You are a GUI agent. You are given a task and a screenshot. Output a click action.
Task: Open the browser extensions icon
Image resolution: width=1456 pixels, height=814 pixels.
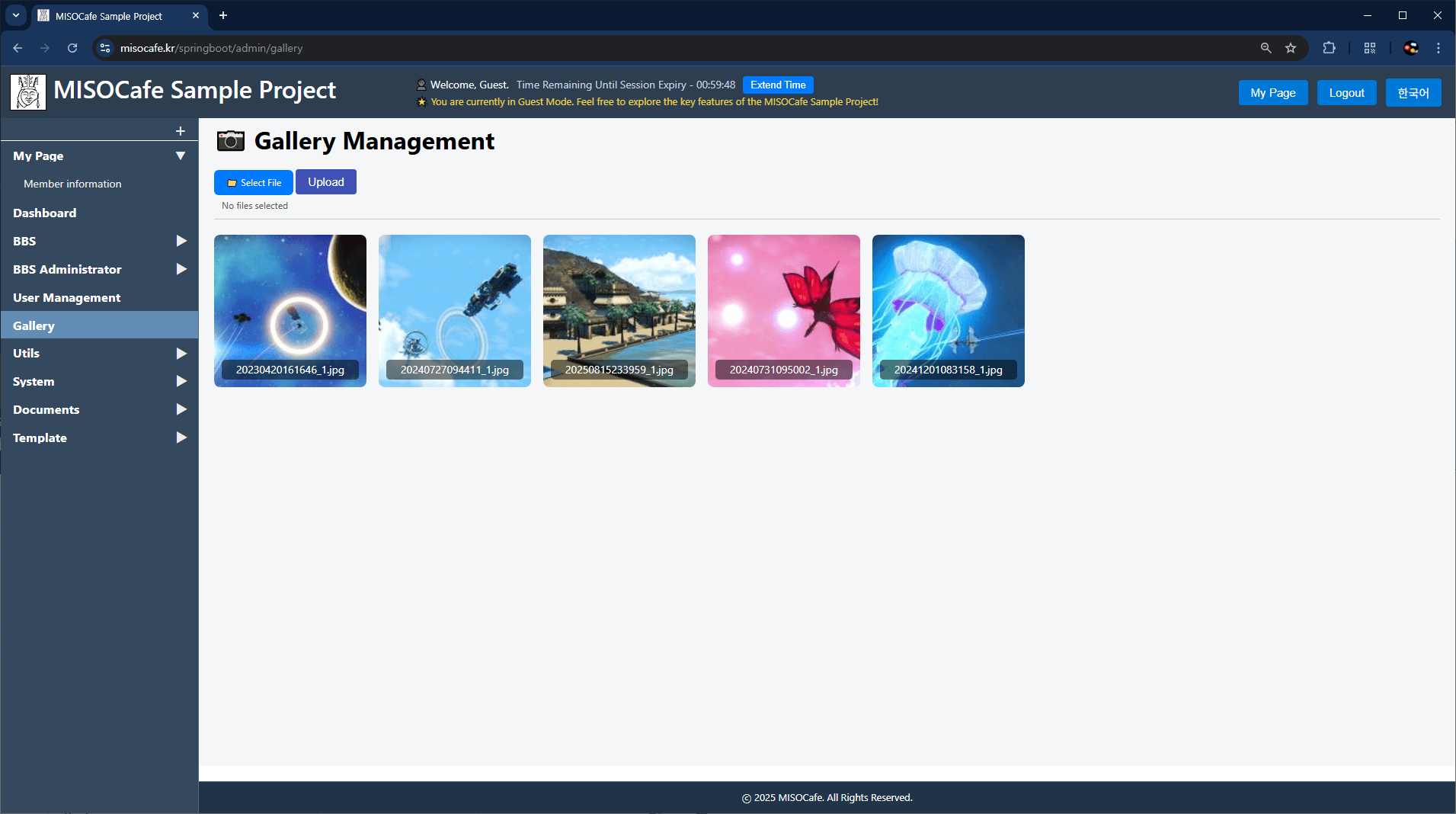(1329, 47)
